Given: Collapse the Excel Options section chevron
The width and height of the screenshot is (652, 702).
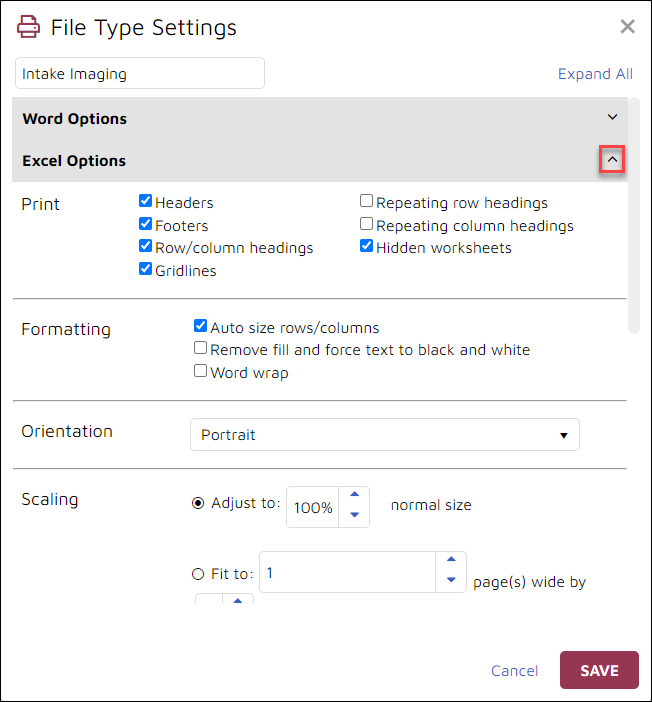Looking at the screenshot, I should 612,159.
